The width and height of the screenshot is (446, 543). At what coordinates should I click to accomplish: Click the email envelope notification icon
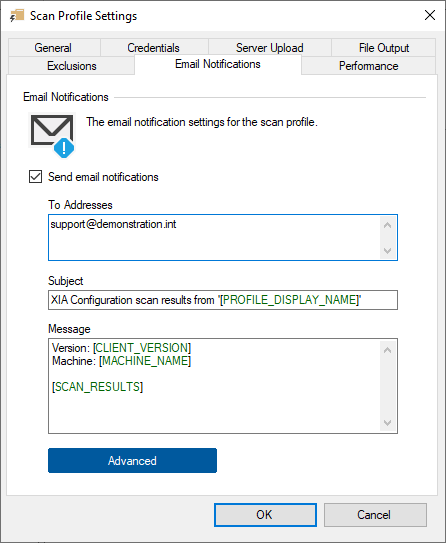click(52, 135)
